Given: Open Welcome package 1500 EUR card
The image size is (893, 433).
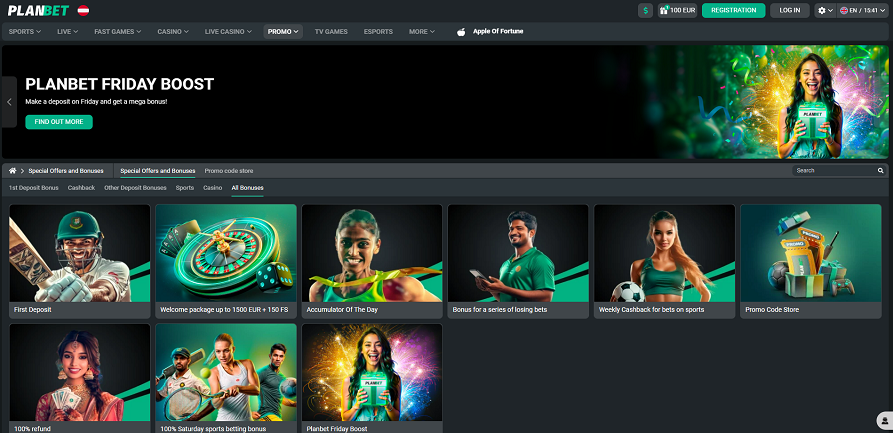Looking at the screenshot, I should (x=226, y=261).
